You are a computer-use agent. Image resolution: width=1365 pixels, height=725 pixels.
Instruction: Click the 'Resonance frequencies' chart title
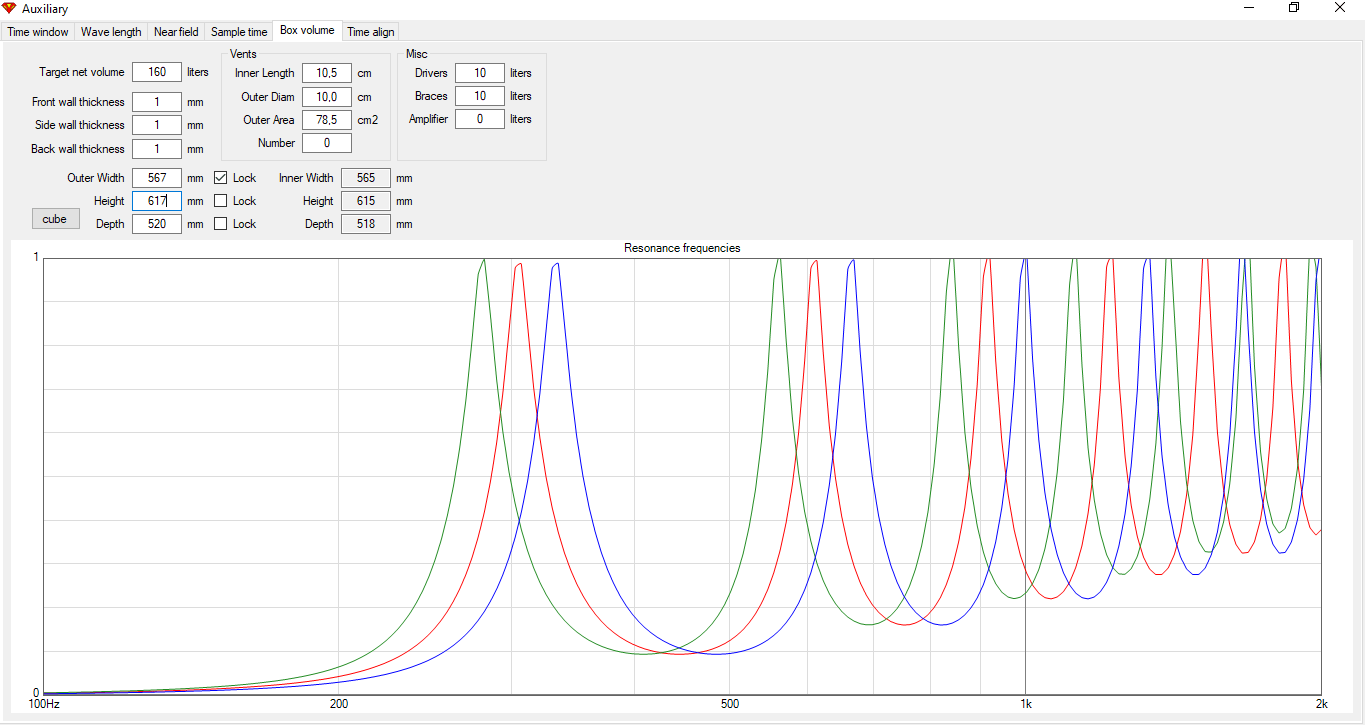click(x=682, y=248)
